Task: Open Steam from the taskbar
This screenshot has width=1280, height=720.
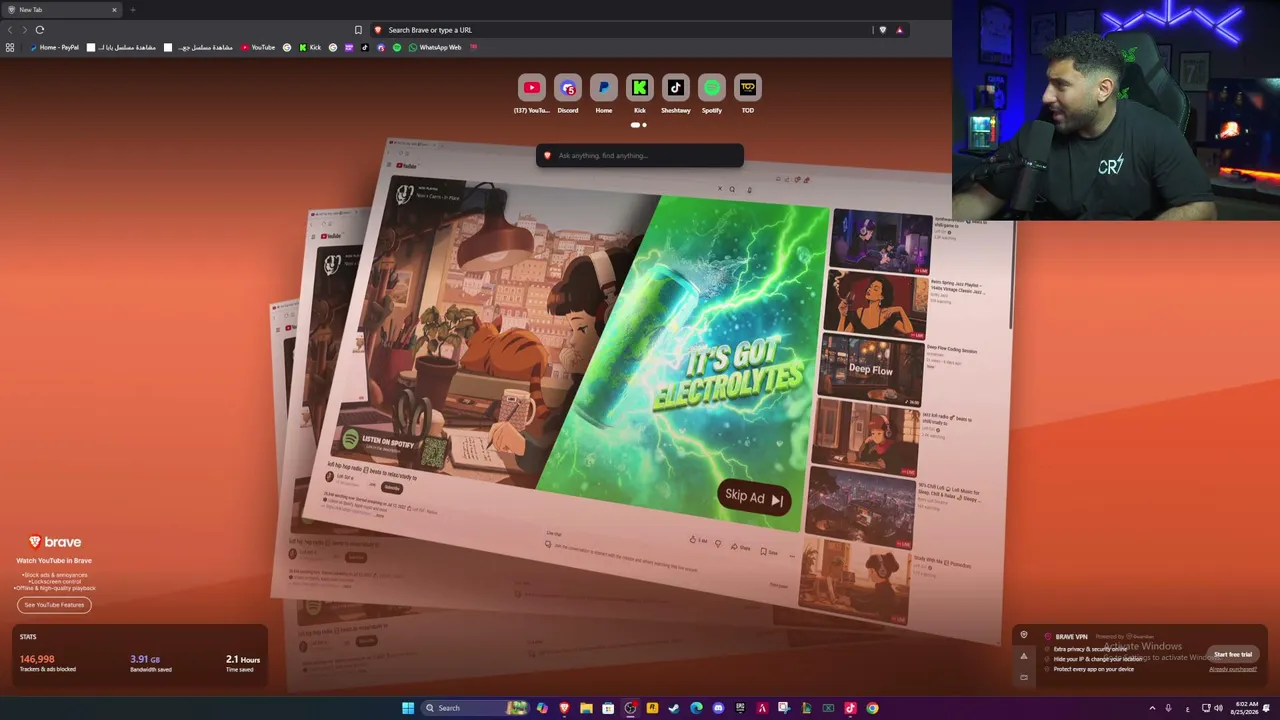Action: pyautogui.click(x=674, y=708)
